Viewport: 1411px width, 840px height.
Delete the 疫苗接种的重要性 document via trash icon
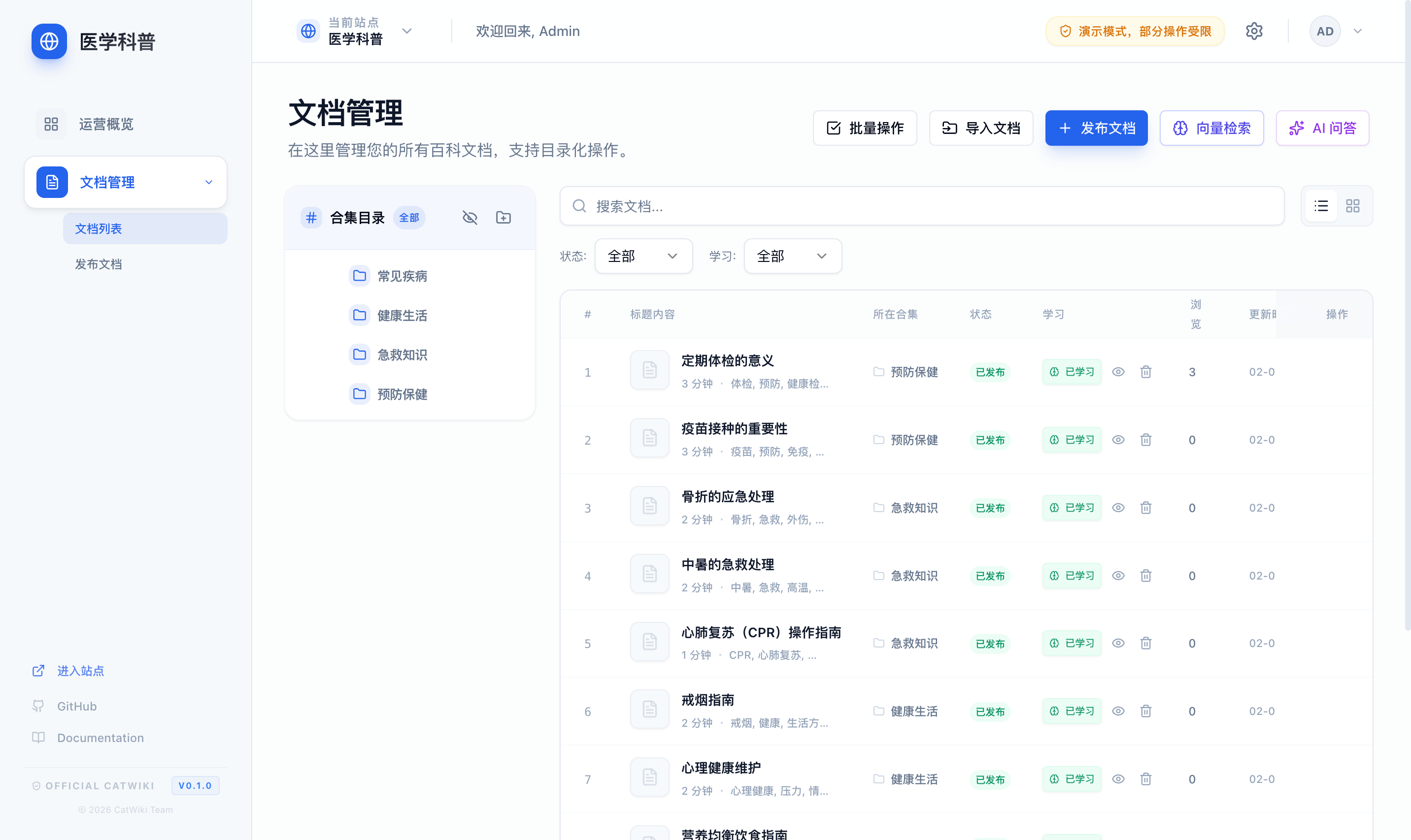tap(1145, 440)
